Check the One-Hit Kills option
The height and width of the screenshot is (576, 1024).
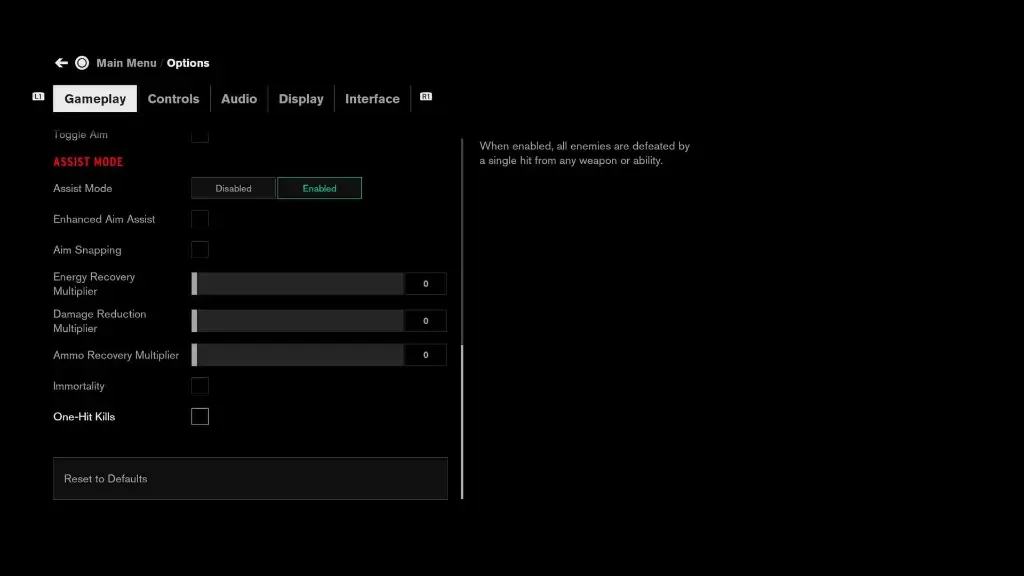pos(200,416)
